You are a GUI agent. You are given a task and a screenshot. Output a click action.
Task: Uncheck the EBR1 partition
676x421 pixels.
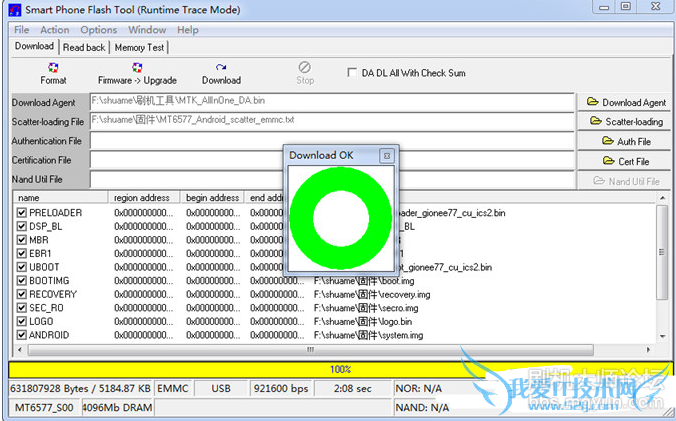pyautogui.click(x=21, y=253)
